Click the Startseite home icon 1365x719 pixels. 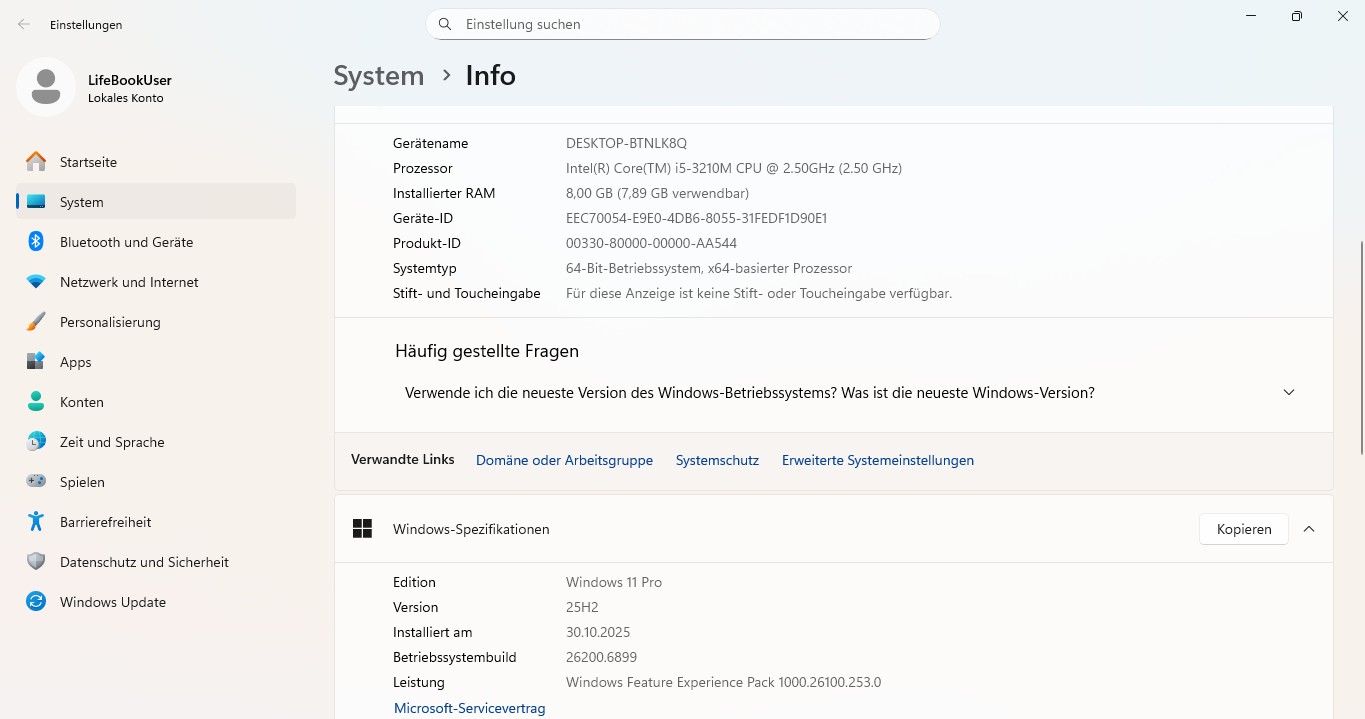coord(36,162)
